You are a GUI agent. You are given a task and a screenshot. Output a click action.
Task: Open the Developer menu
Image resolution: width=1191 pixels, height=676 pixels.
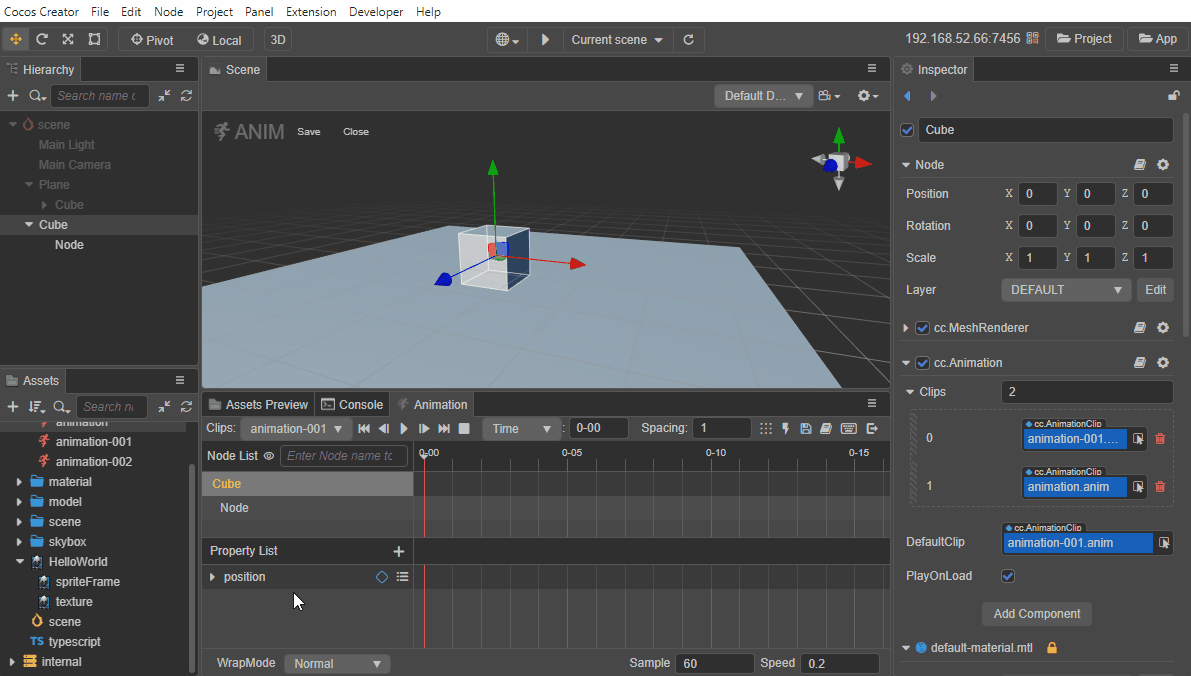click(x=376, y=11)
